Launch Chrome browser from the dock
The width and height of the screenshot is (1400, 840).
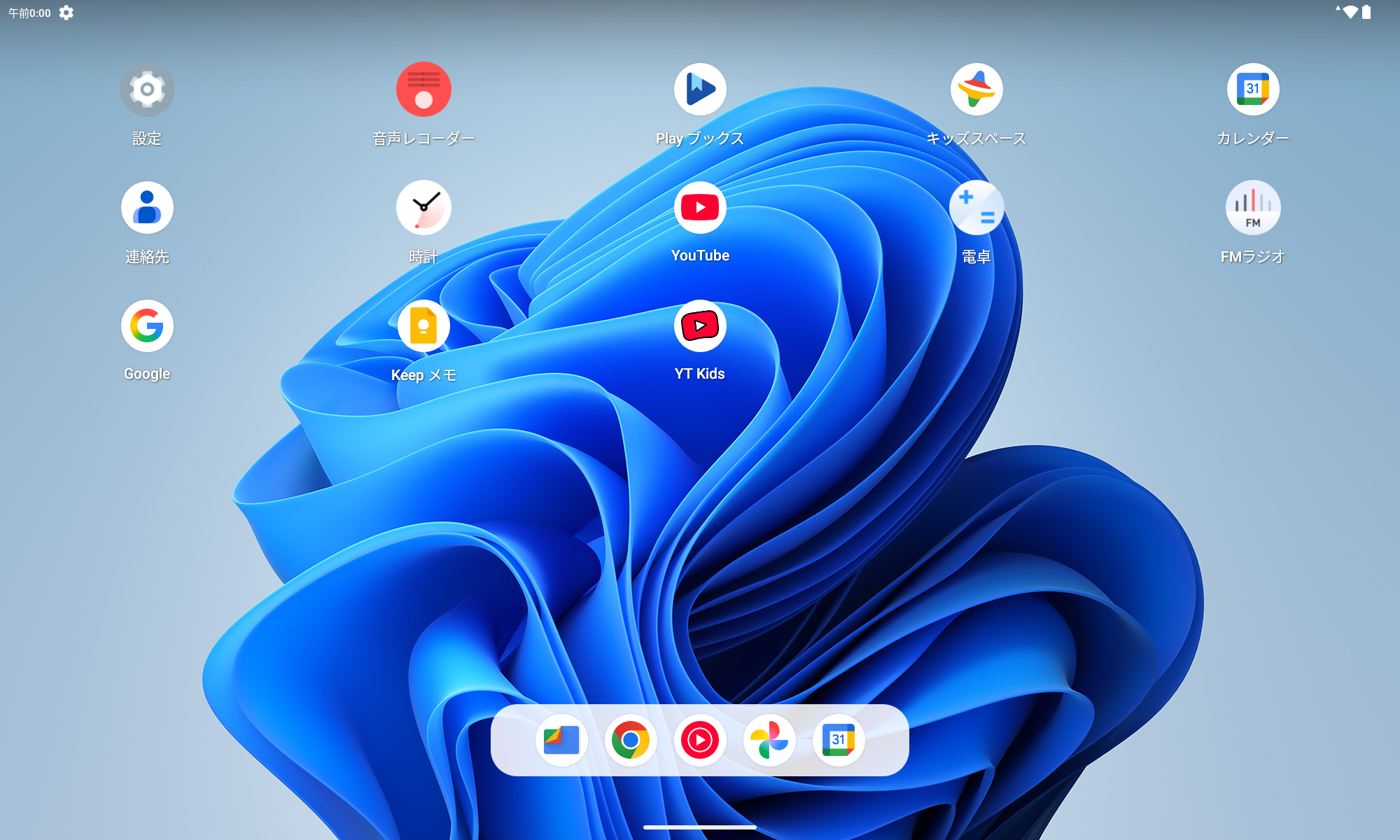(631, 740)
